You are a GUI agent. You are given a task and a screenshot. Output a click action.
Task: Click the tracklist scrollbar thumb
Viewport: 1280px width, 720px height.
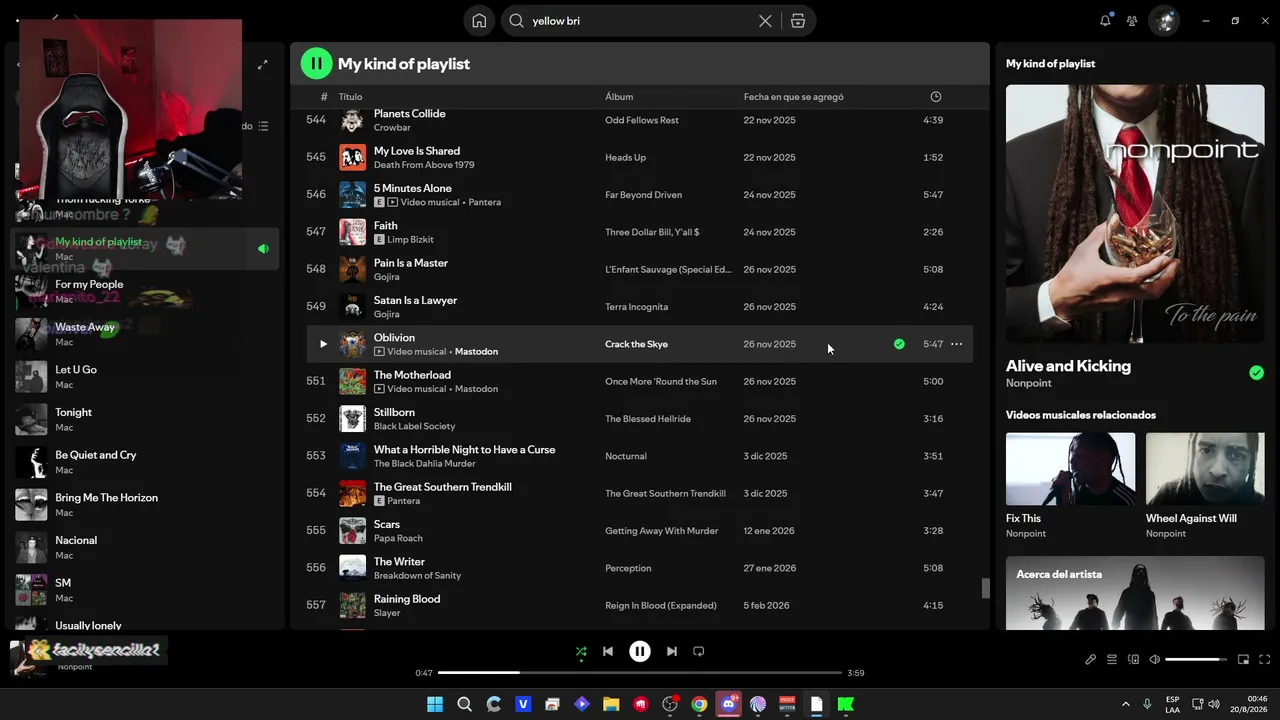point(985,588)
